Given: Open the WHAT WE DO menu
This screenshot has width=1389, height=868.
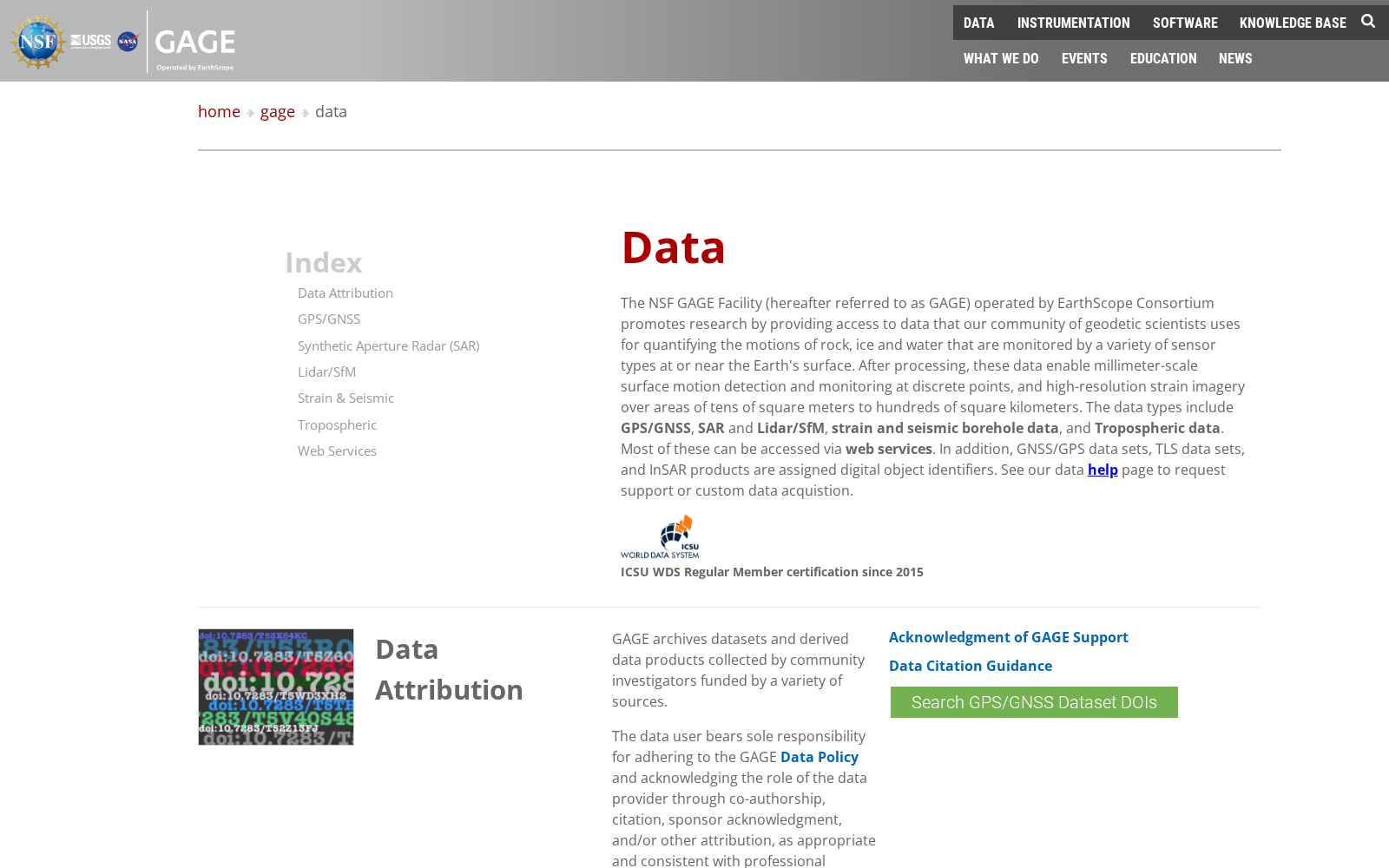Looking at the screenshot, I should tap(1001, 59).
